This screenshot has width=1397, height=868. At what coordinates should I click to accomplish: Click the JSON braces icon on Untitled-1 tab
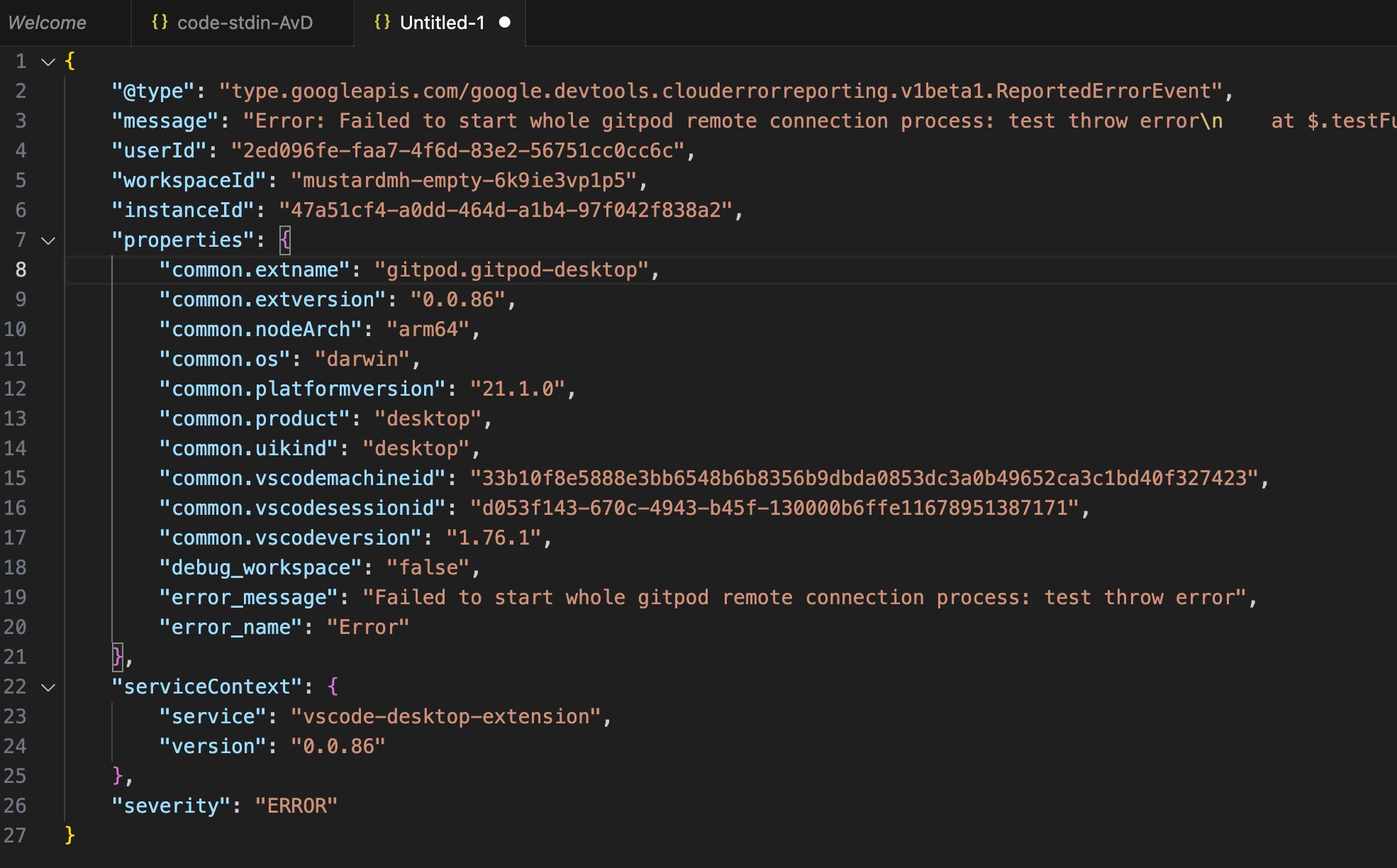[x=382, y=22]
